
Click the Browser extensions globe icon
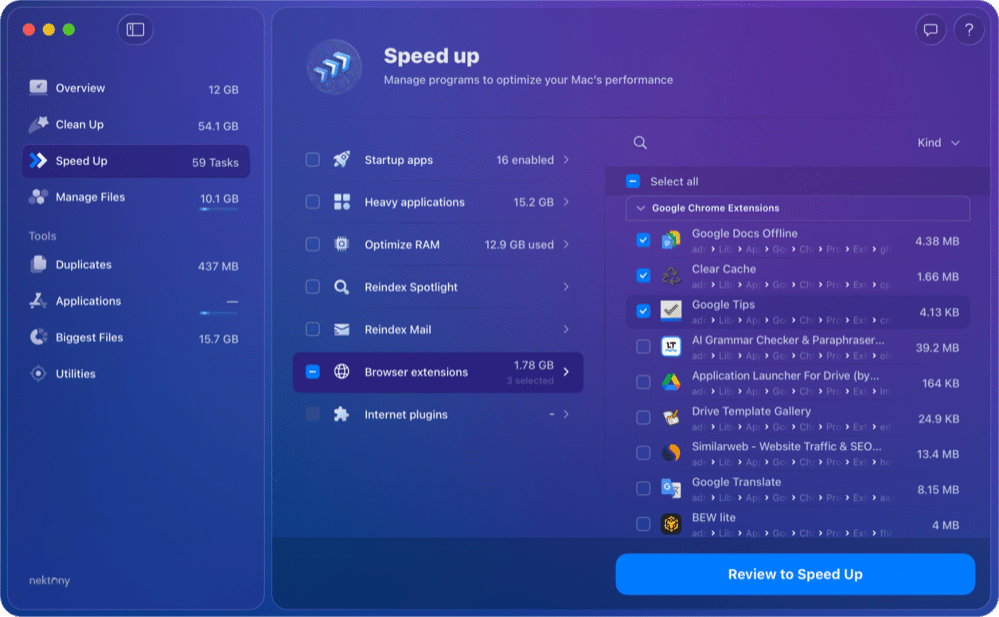pos(341,372)
